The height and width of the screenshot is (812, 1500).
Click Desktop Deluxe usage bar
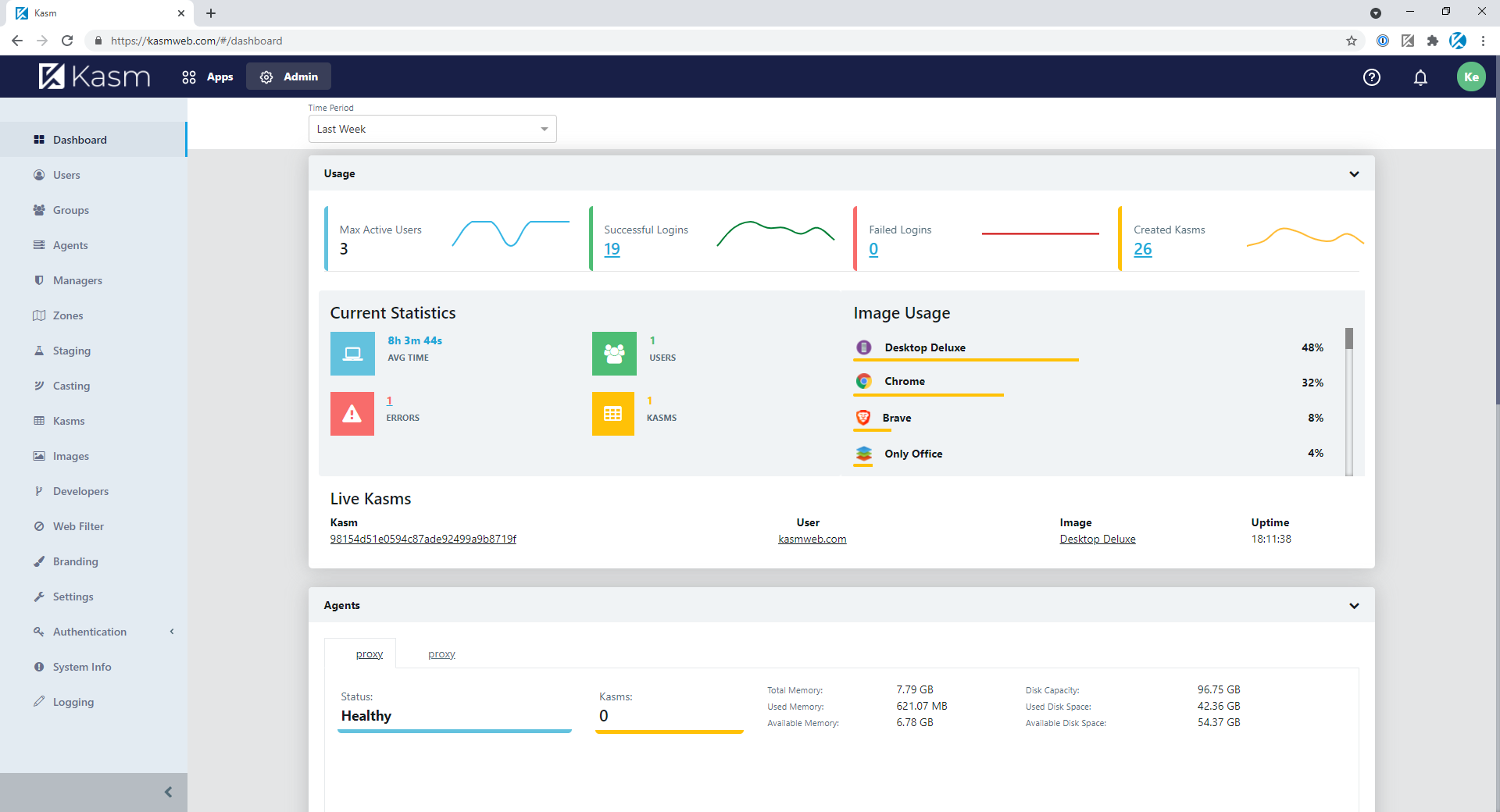point(966,360)
